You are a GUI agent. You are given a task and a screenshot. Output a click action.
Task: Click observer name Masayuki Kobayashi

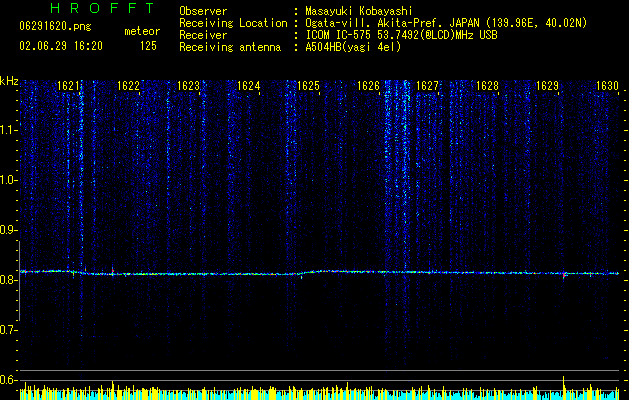click(359, 11)
